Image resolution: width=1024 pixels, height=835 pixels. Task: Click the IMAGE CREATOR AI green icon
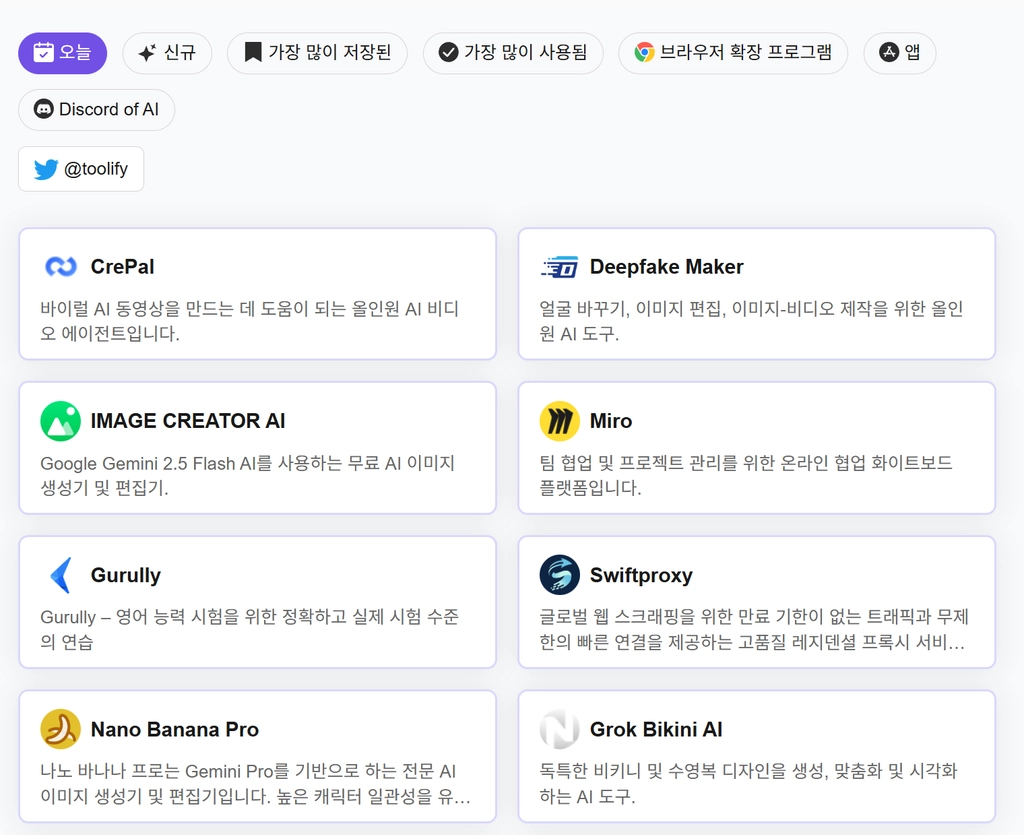coord(61,421)
